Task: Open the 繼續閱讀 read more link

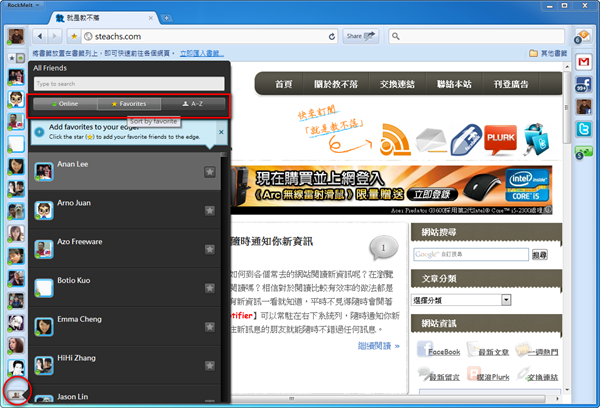Action: pyautogui.click(x=378, y=346)
